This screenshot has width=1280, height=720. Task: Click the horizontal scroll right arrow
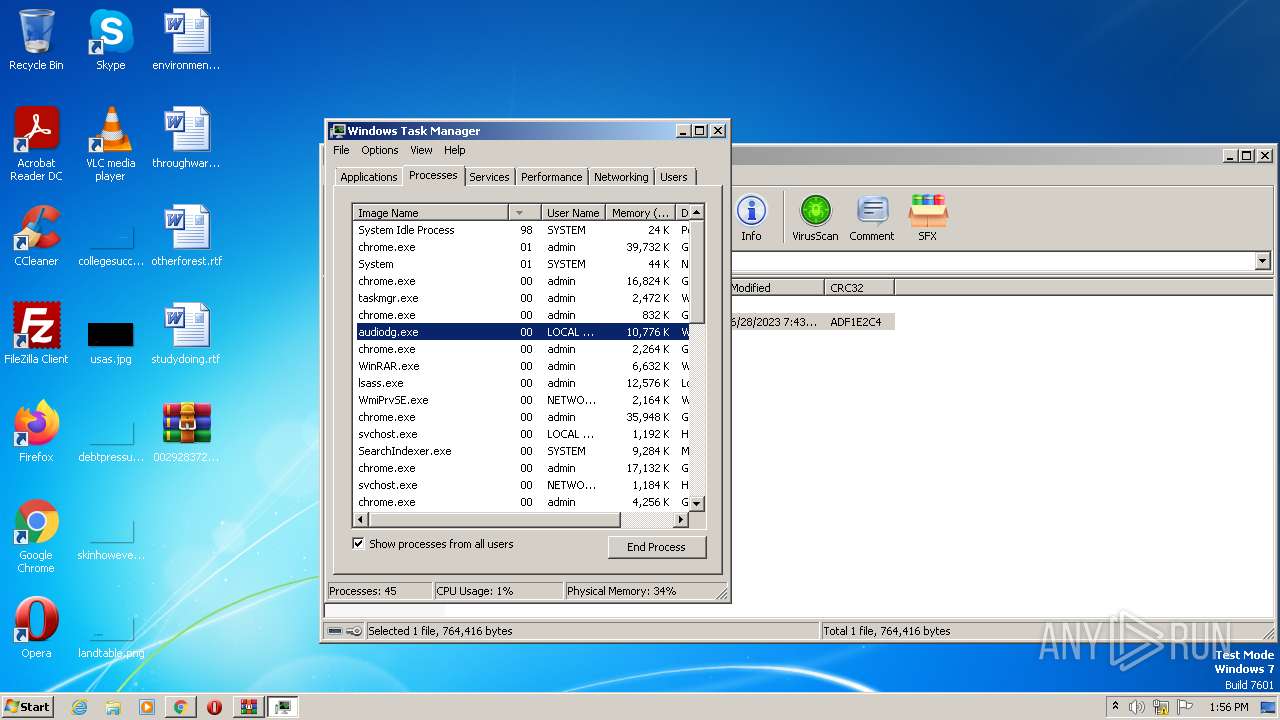(681, 520)
